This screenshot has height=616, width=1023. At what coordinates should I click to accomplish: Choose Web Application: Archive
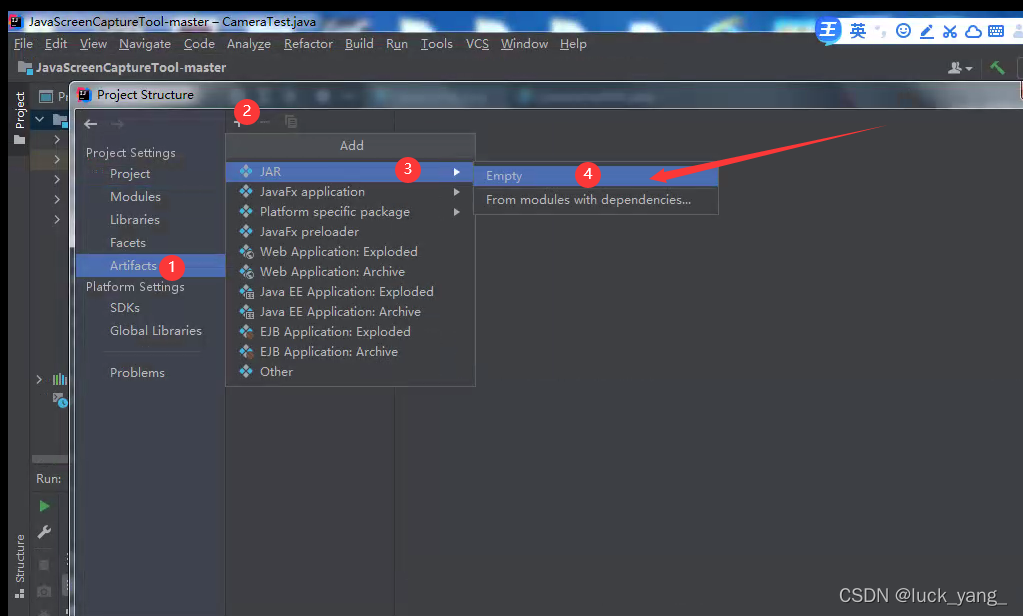coord(350,271)
